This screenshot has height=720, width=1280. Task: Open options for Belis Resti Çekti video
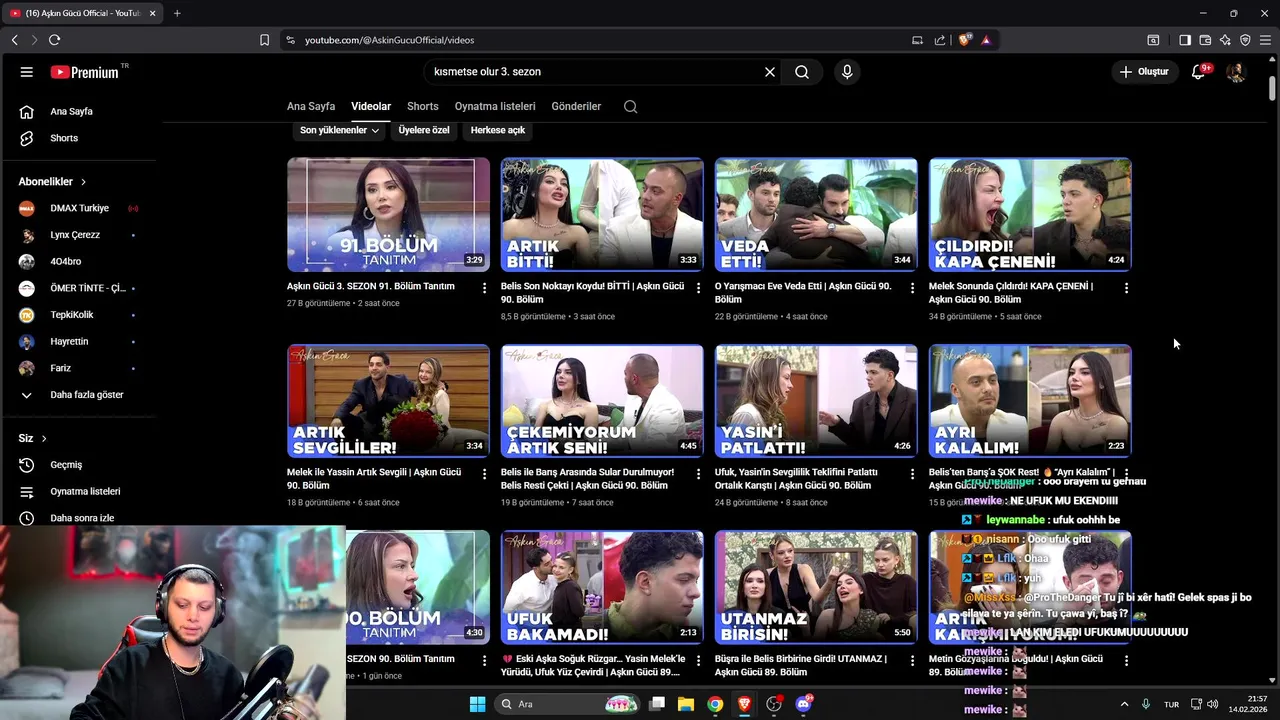(x=699, y=474)
